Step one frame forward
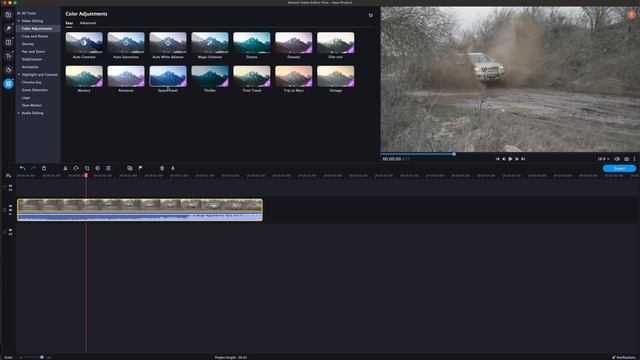Screen dimensions: 640x360 (517, 159)
